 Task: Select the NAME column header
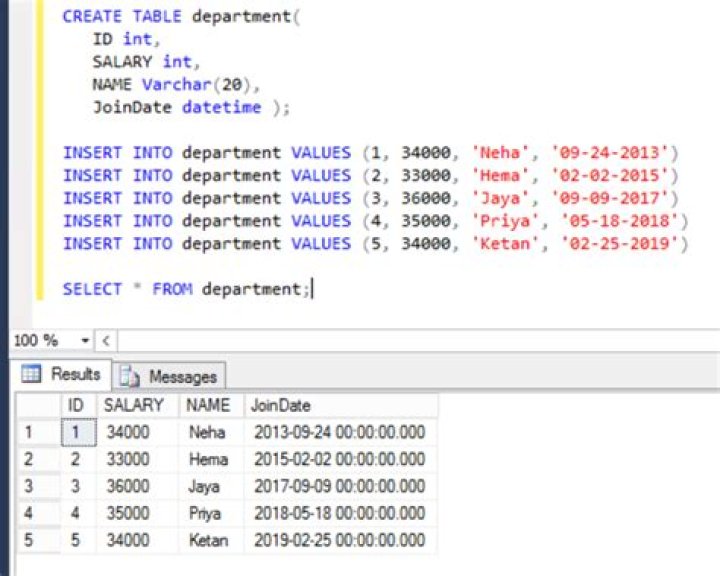pos(209,405)
